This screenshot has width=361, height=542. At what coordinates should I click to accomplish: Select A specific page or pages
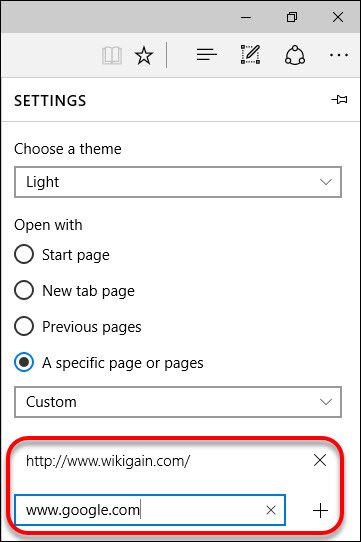pyautogui.click(x=109, y=363)
